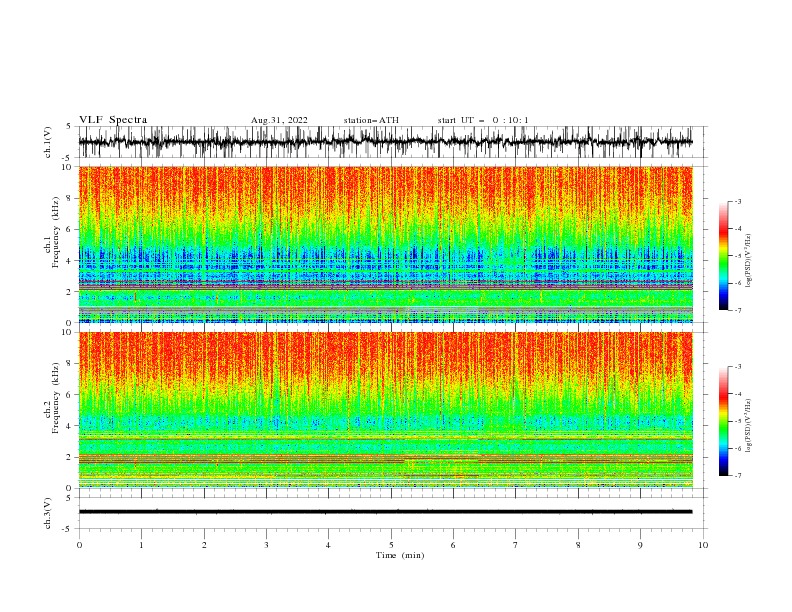The height and width of the screenshot is (612, 792).
Task: Click the ch.2 spectrogram color scale bar
Action: (723, 421)
